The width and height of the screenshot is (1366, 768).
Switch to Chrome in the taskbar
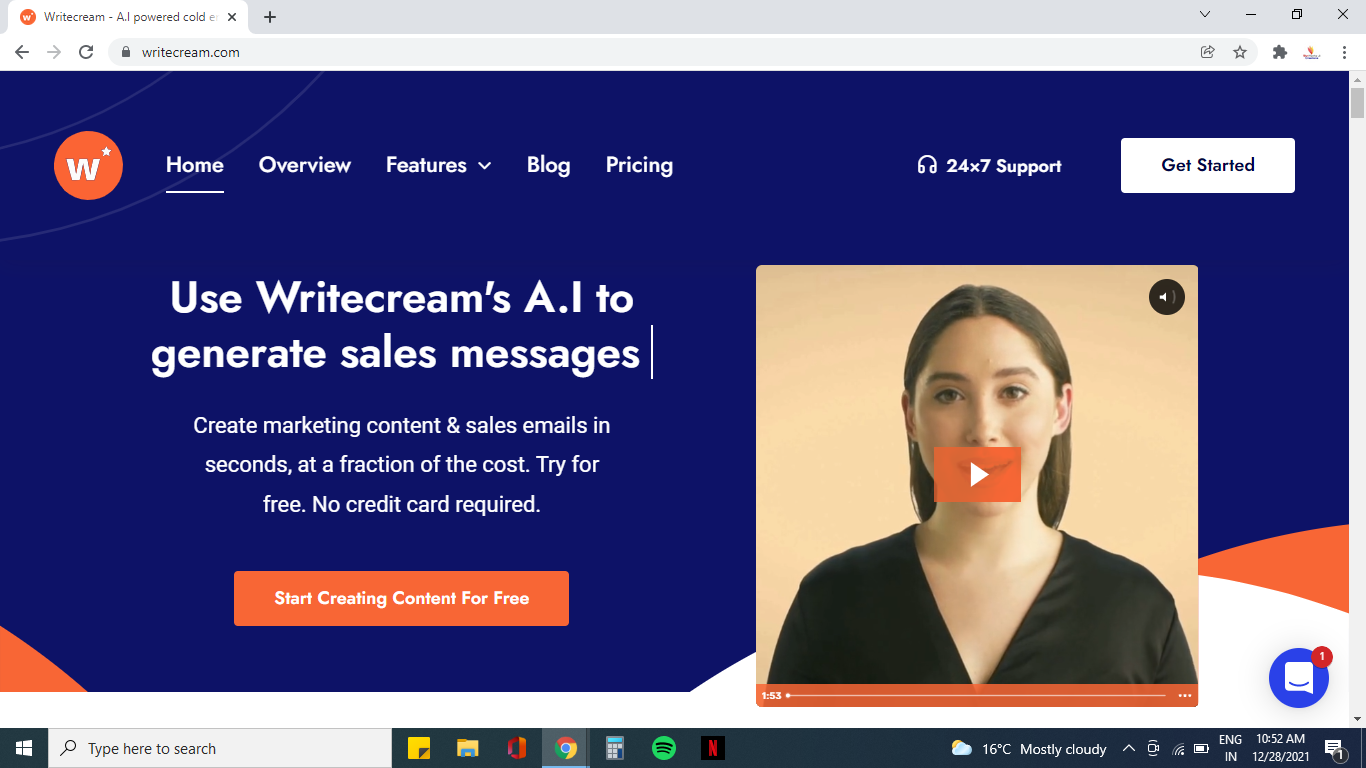[x=566, y=748]
